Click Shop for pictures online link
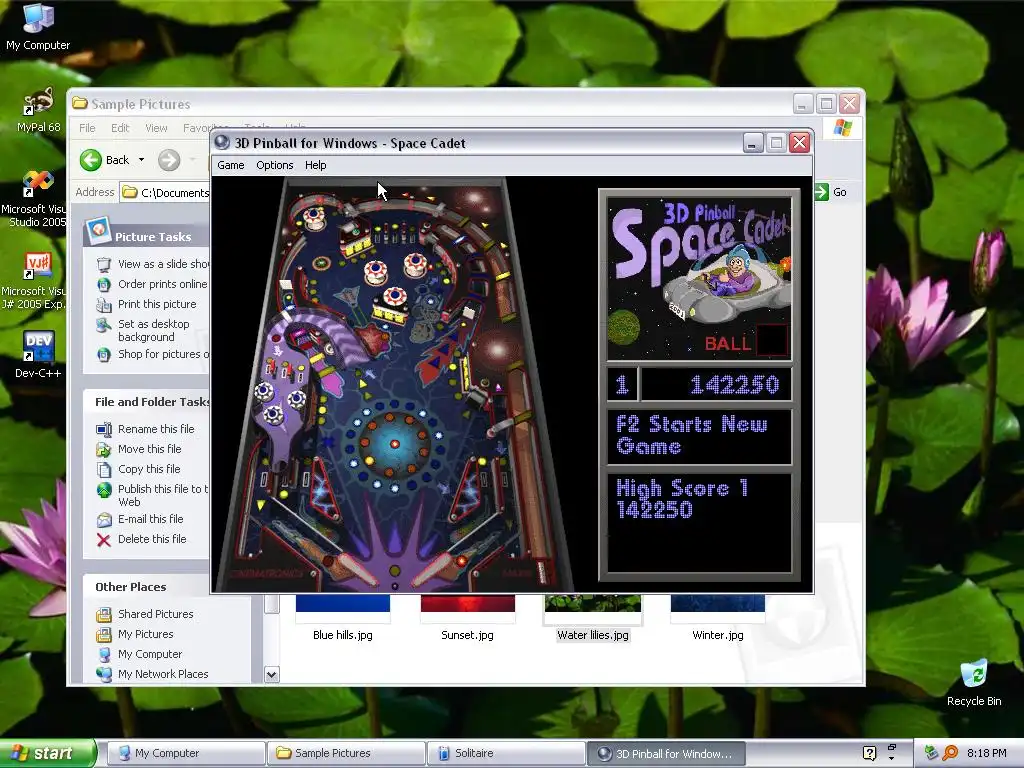The height and width of the screenshot is (768, 1024). click(x=163, y=354)
